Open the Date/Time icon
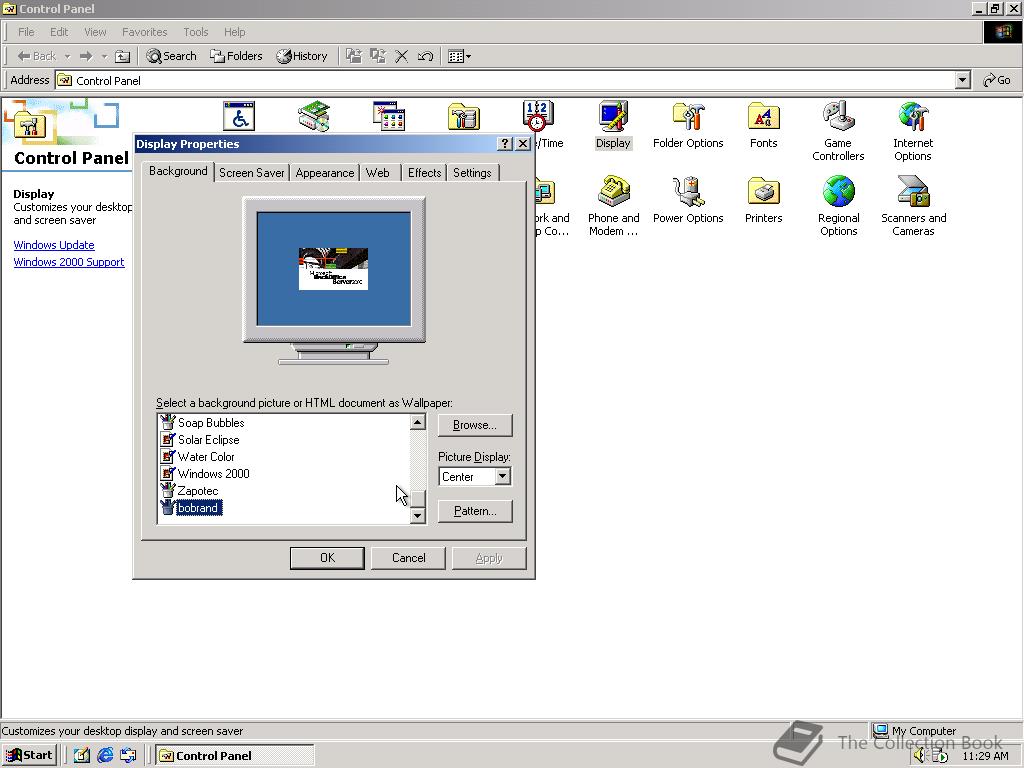1024x768 pixels. point(538,116)
